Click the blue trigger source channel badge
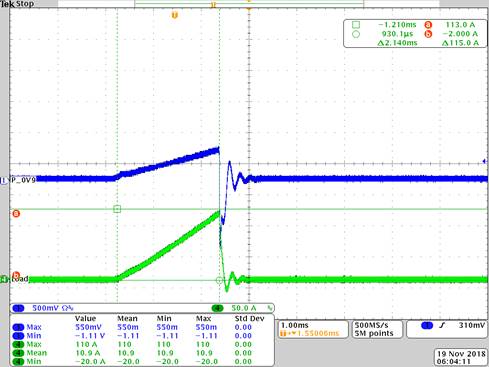This screenshot has width=489, height=367. [x=427, y=325]
